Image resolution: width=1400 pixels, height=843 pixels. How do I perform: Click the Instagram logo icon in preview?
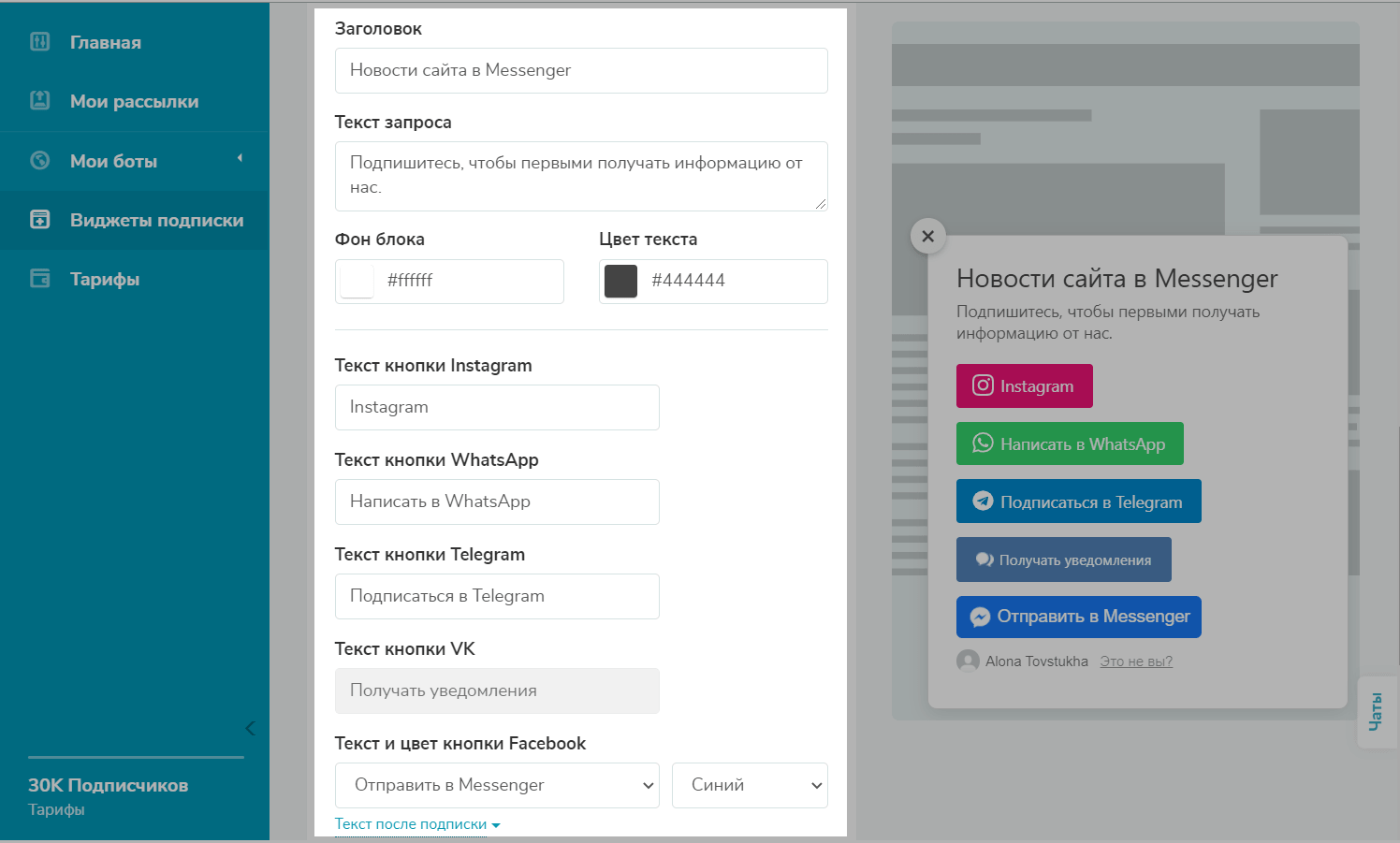tap(983, 385)
